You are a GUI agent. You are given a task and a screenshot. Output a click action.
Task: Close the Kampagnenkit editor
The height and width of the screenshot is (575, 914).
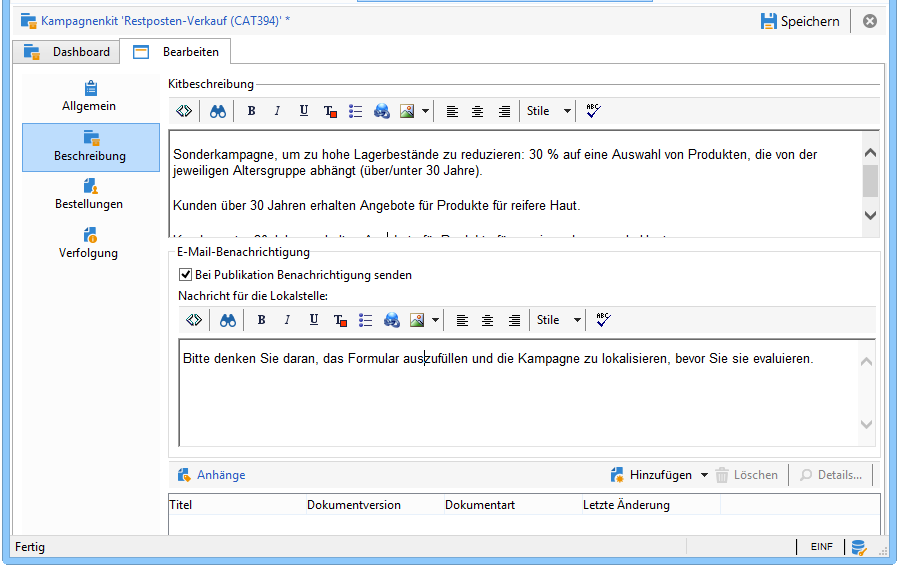pos(870,21)
